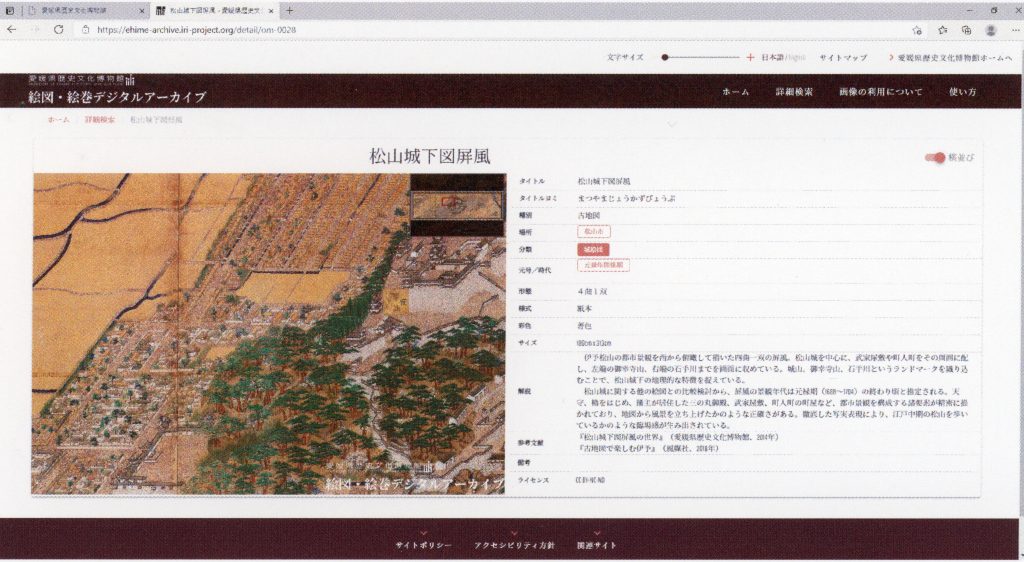Open the 使い方 menu item
Viewport: 1024px width, 562px height.
[x=963, y=92]
